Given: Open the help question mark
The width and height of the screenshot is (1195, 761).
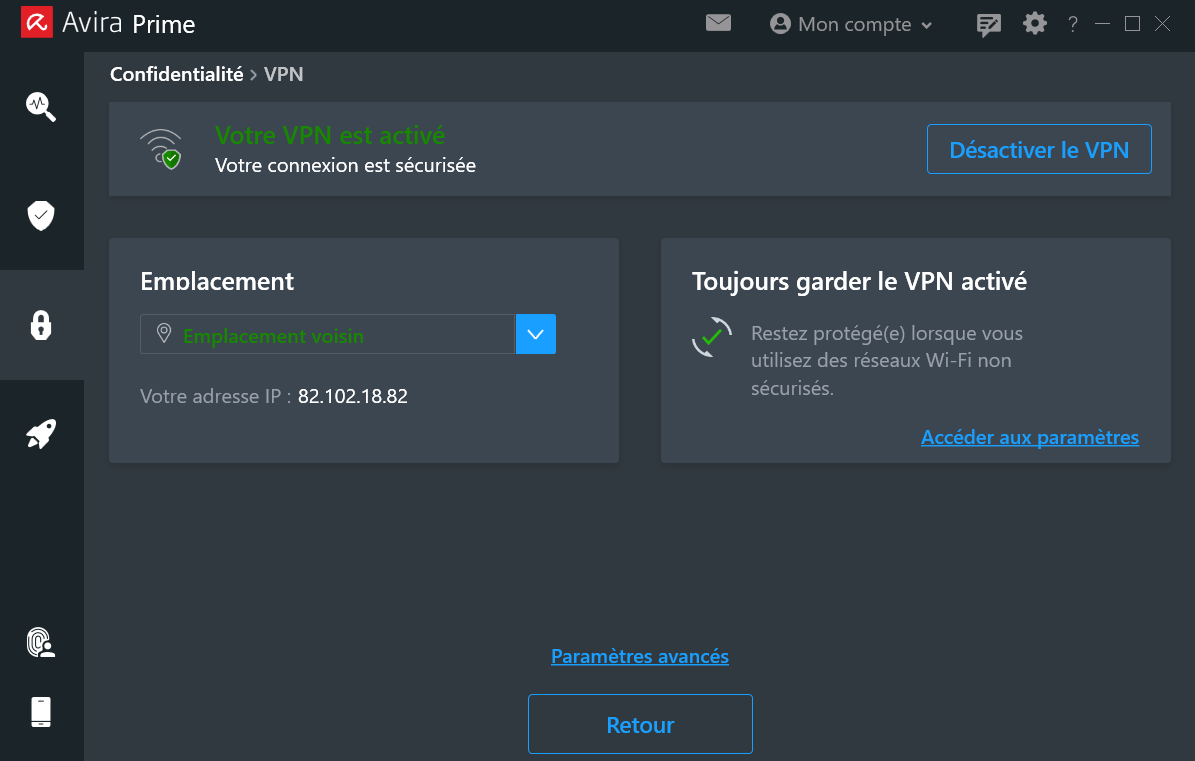Looking at the screenshot, I should pos(1072,24).
